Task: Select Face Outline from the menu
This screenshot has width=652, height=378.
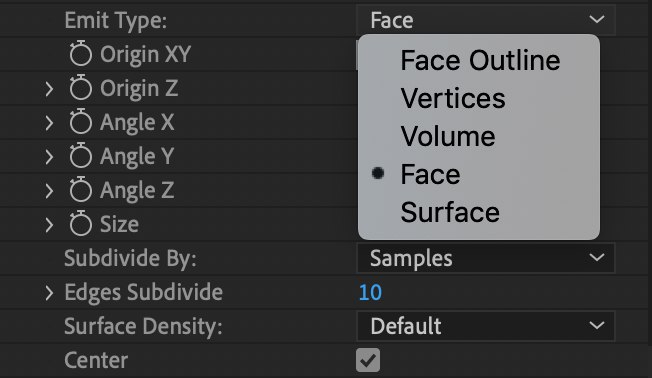Action: tap(479, 61)
